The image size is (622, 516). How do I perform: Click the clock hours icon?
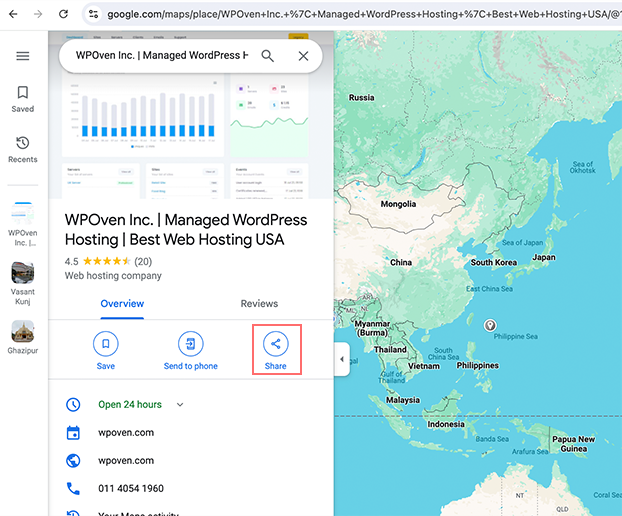(73, 405)
